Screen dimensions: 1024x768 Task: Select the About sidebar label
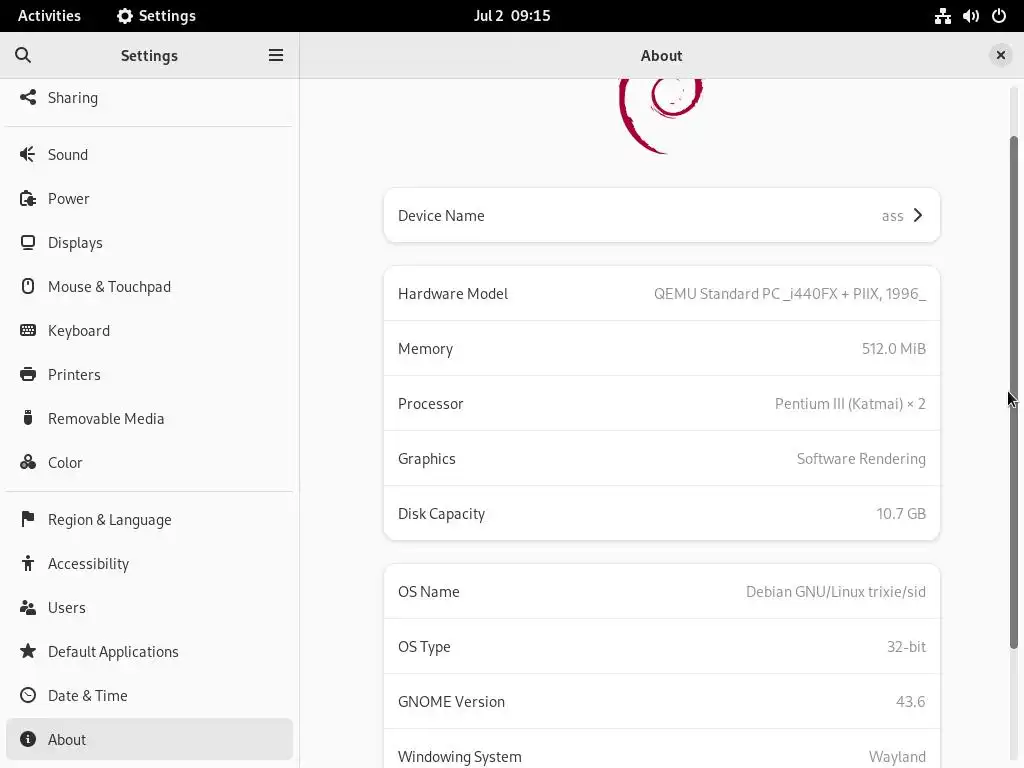[67, 739]
